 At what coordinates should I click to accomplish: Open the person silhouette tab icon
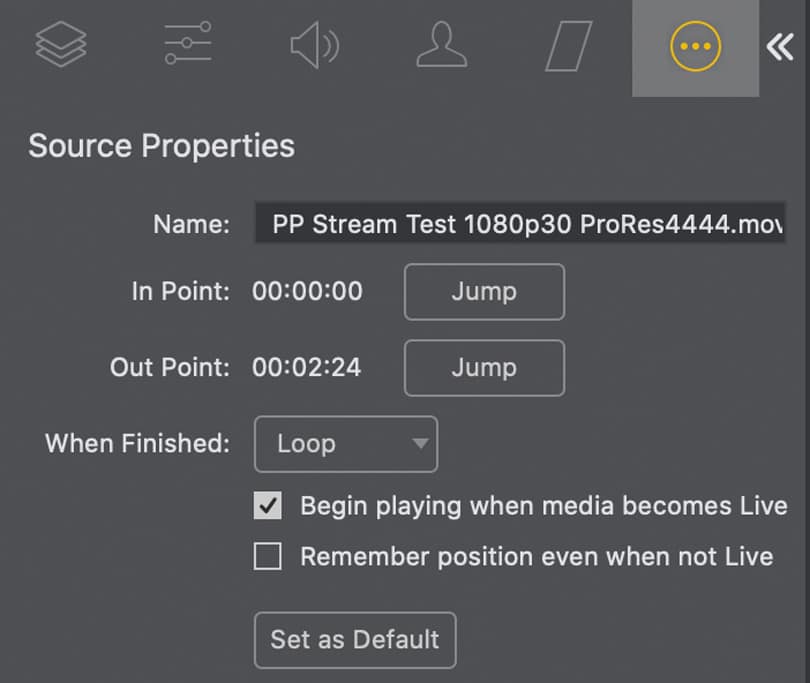tap(441, 47)
